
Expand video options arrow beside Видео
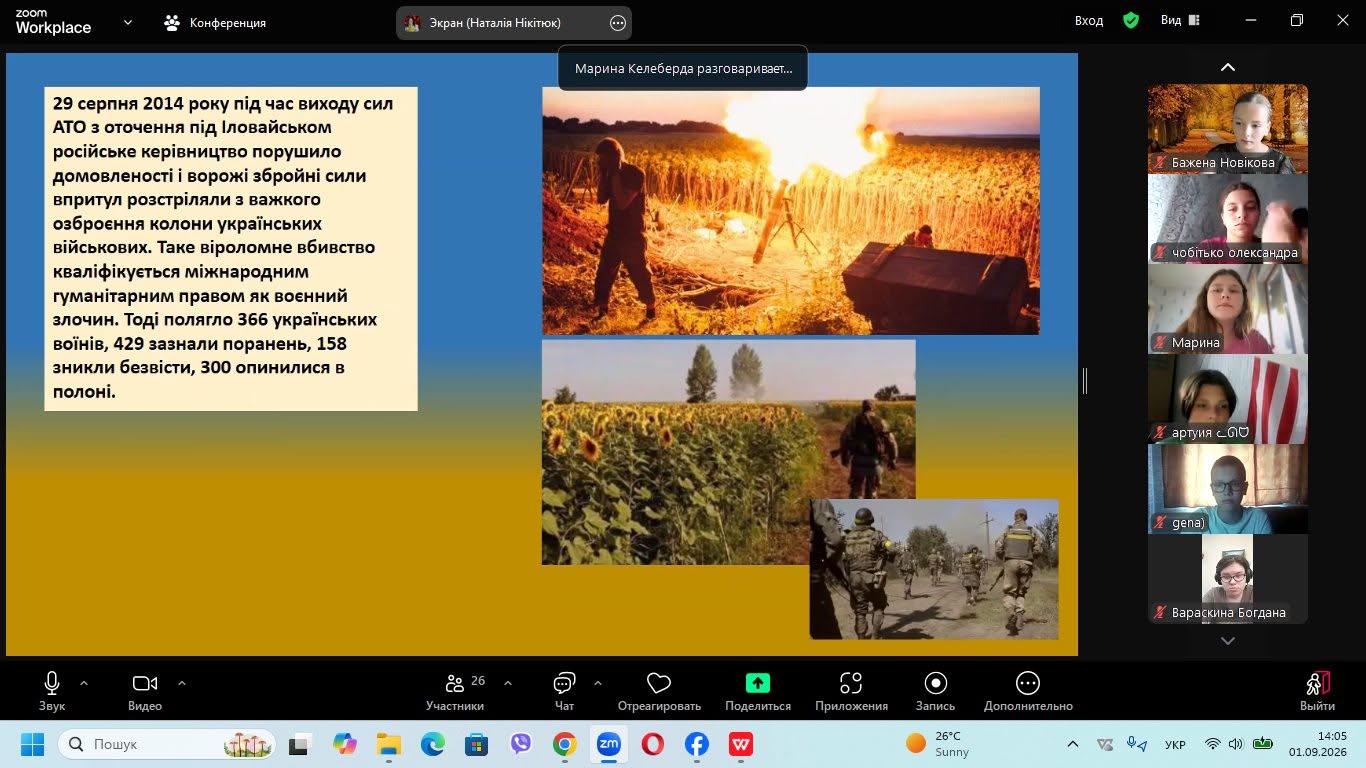click(x=182, y=683)
